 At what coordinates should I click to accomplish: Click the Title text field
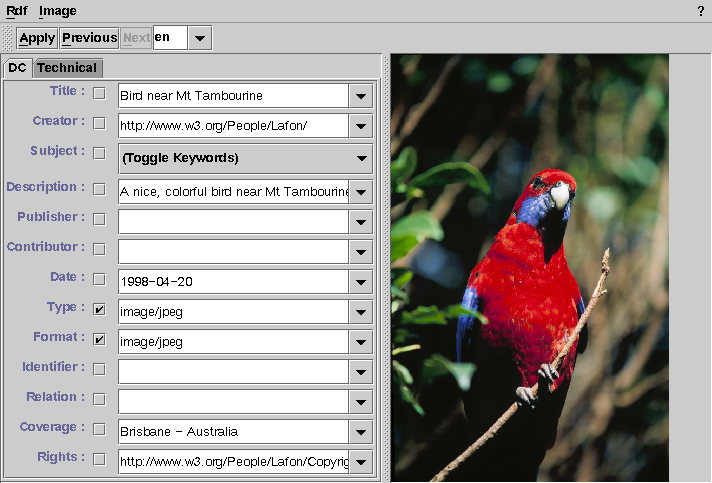[233, 96]
